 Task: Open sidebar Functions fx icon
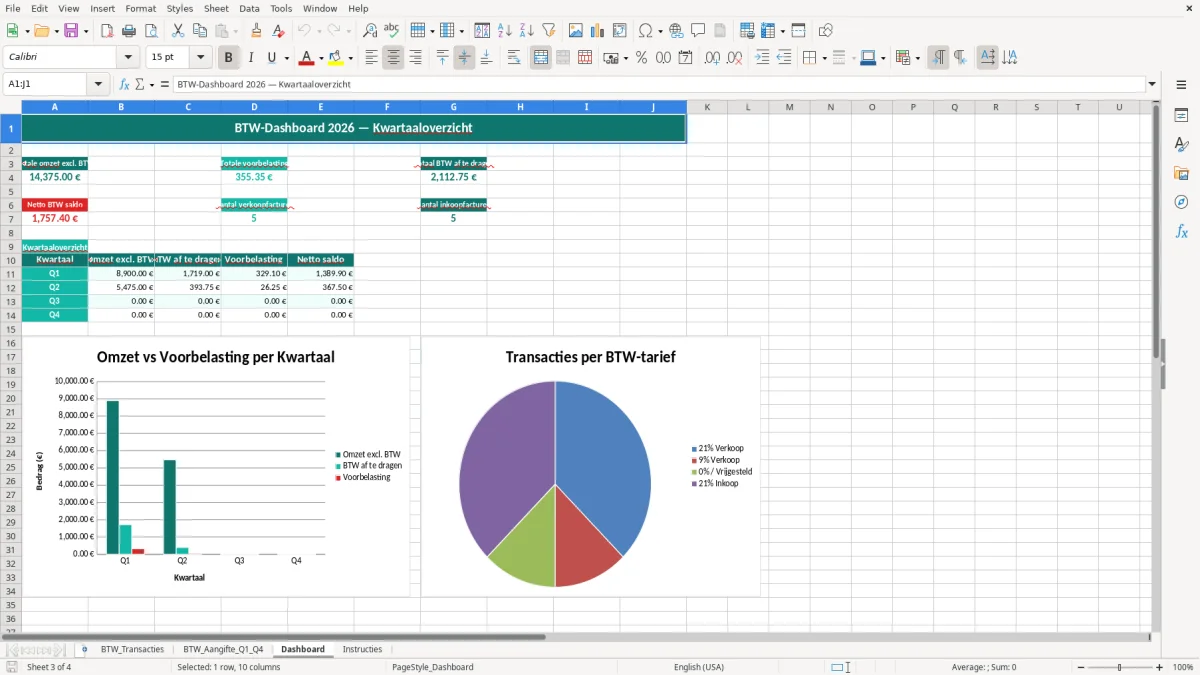tap(1181, 231)
